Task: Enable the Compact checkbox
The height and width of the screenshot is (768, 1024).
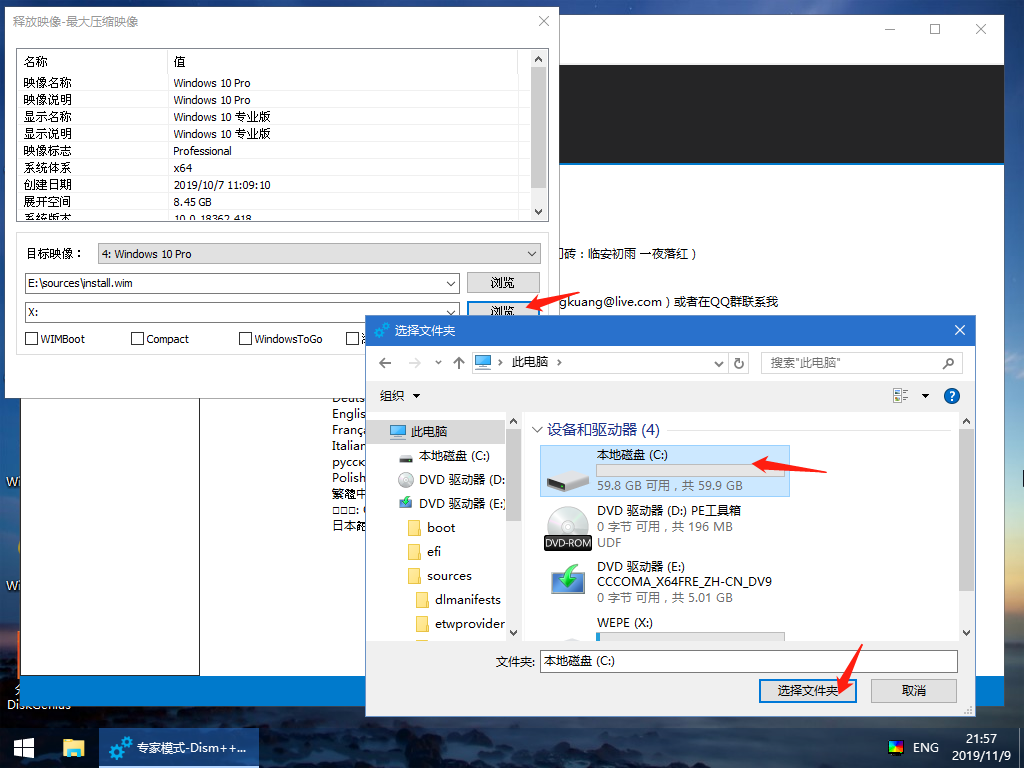Action: [137, 339]
